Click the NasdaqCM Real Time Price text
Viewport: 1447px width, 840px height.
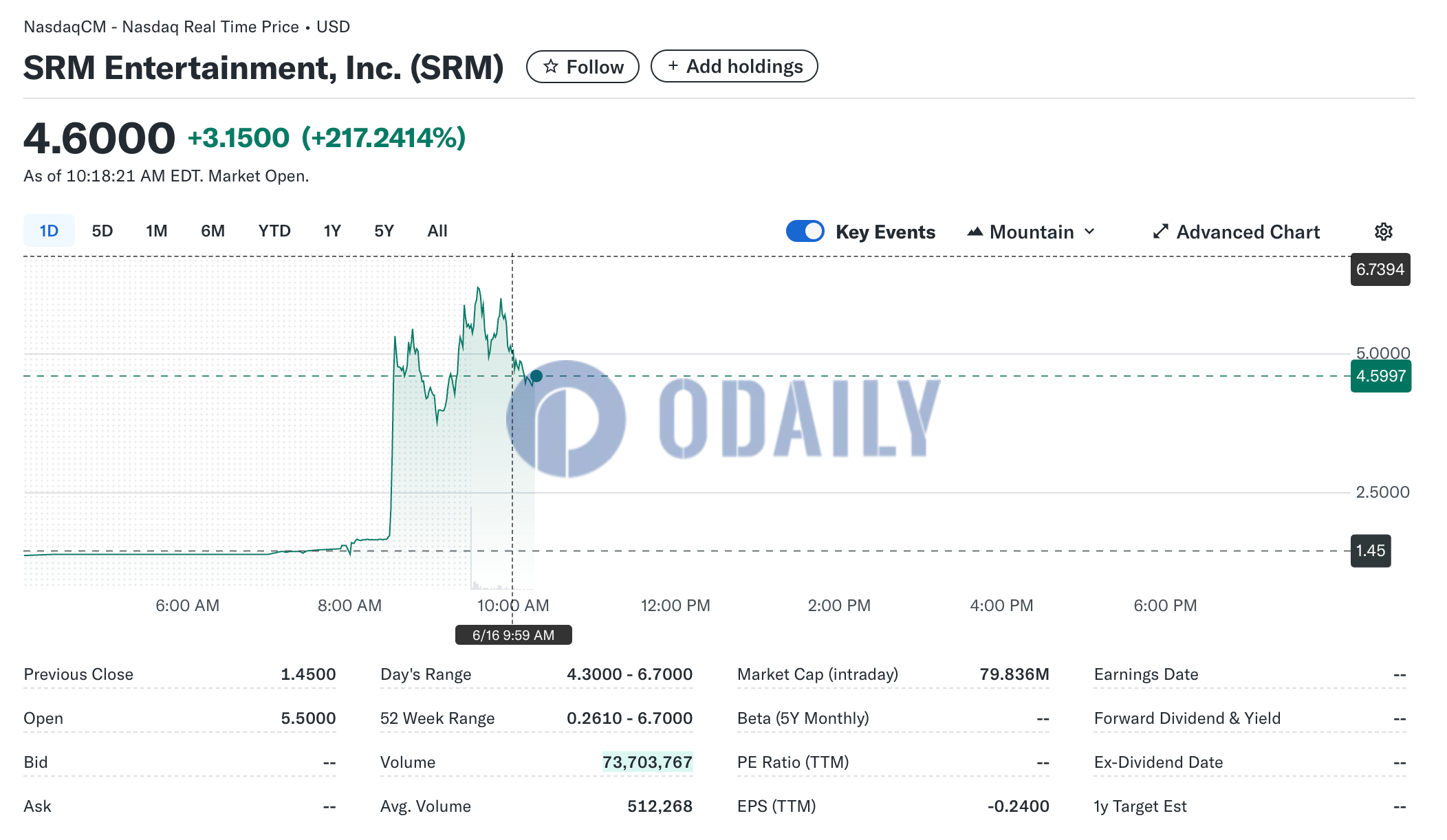(x=186, y=27)
